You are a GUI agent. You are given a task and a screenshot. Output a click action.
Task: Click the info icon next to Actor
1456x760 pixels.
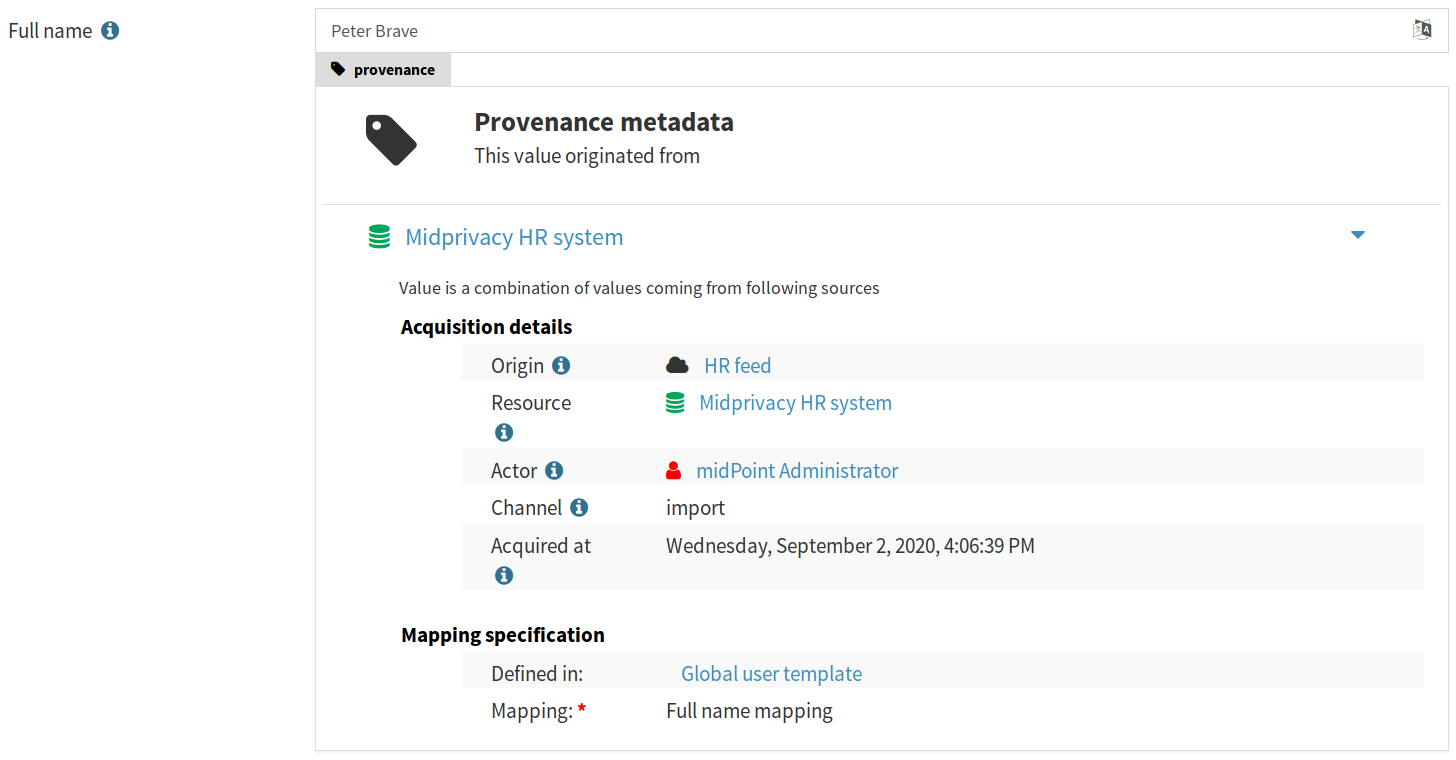tap(556, 469)
